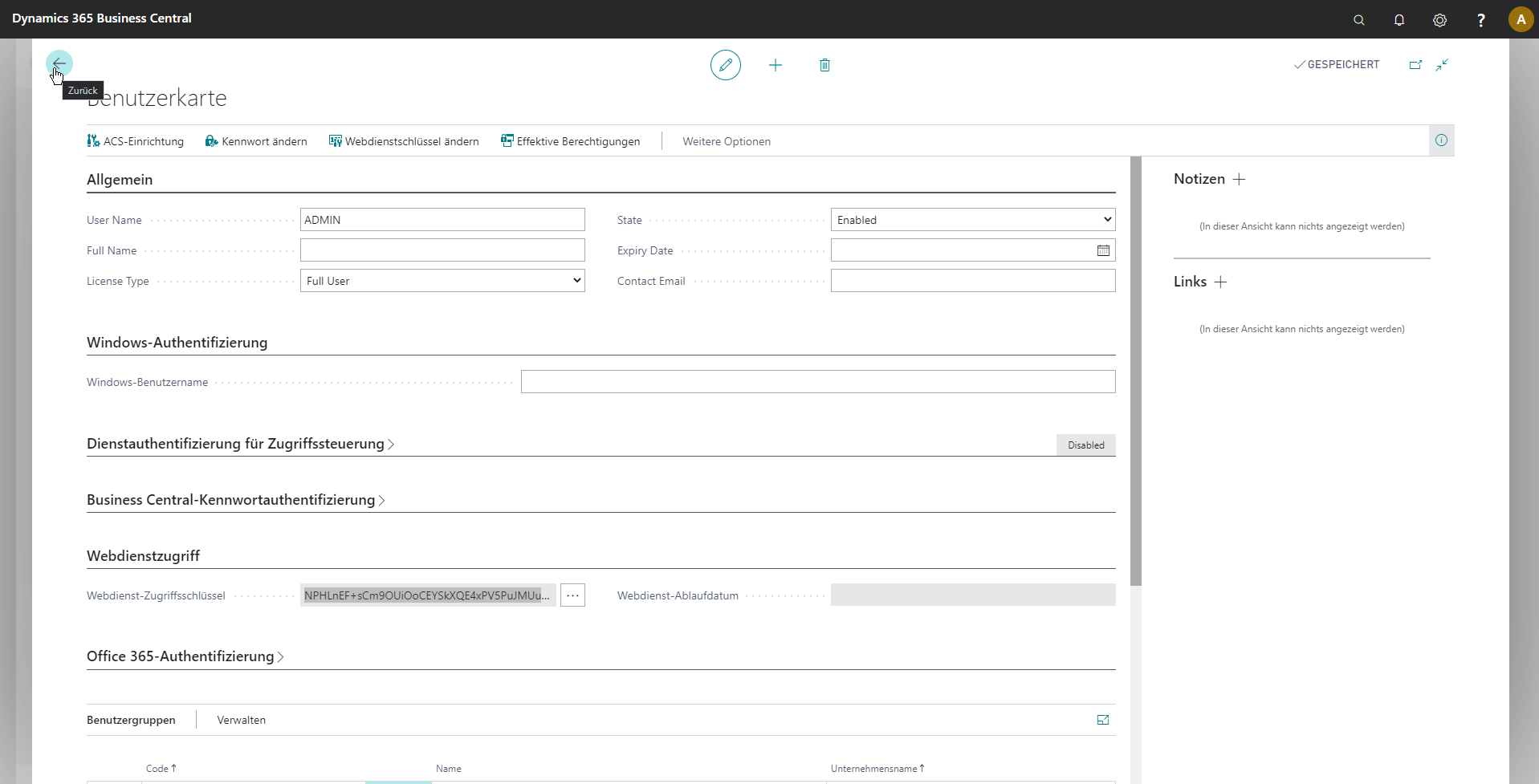Click the page vertical scrollbar
Viewport: 1539px width, 784px height.
pos(1135,369)
